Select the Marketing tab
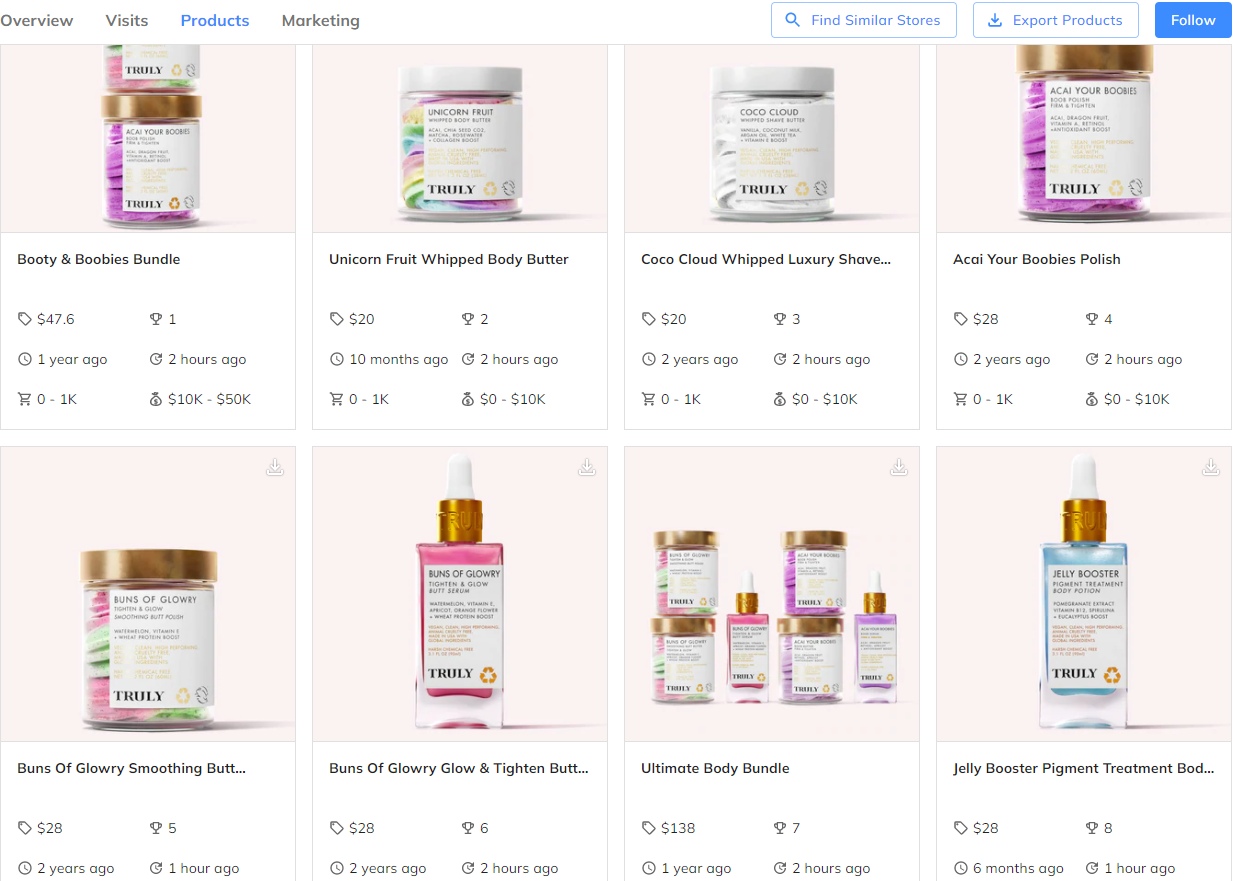 321,20
